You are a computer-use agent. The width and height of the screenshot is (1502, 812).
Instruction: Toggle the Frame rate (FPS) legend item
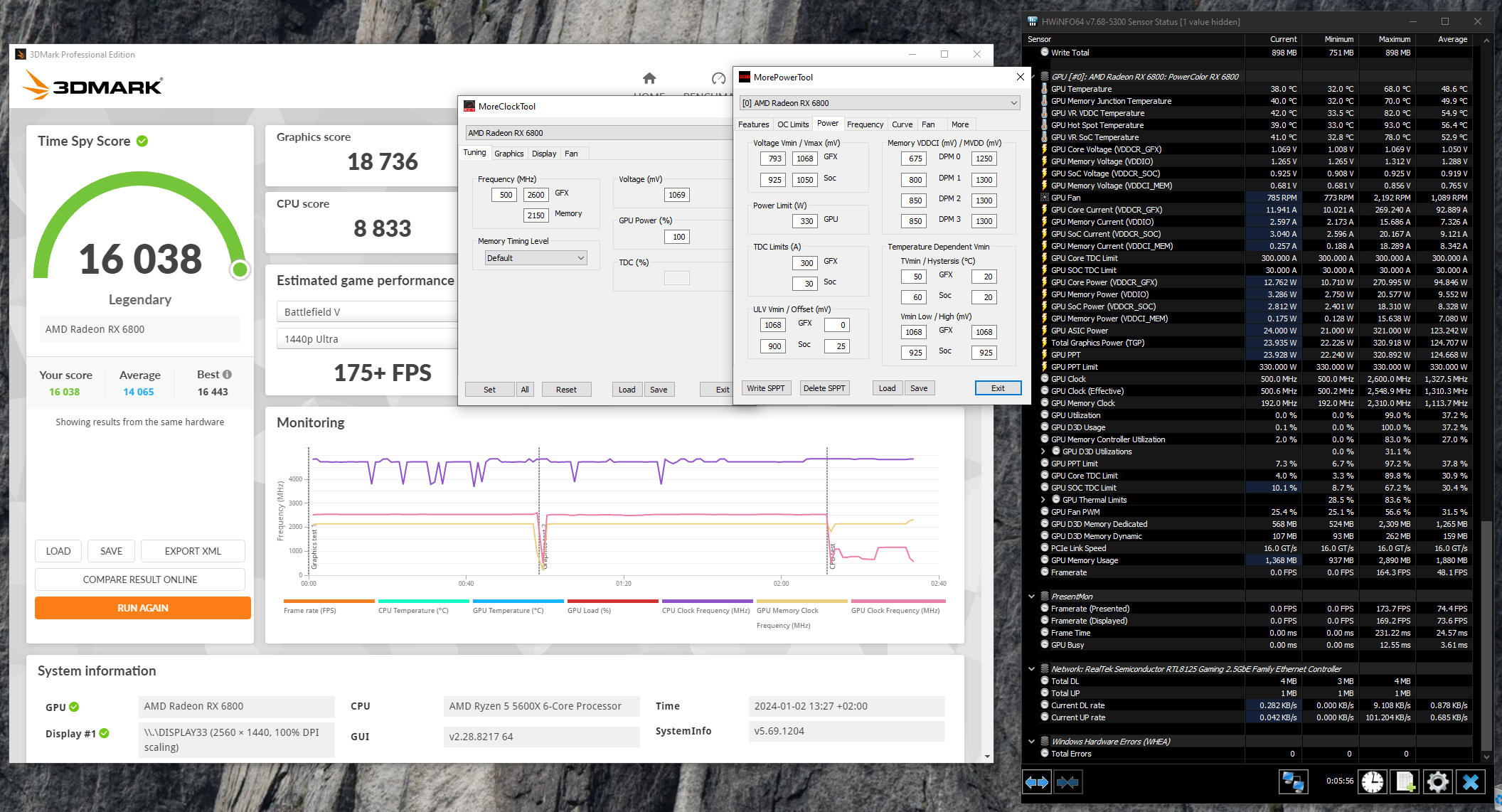click(309, 610)
